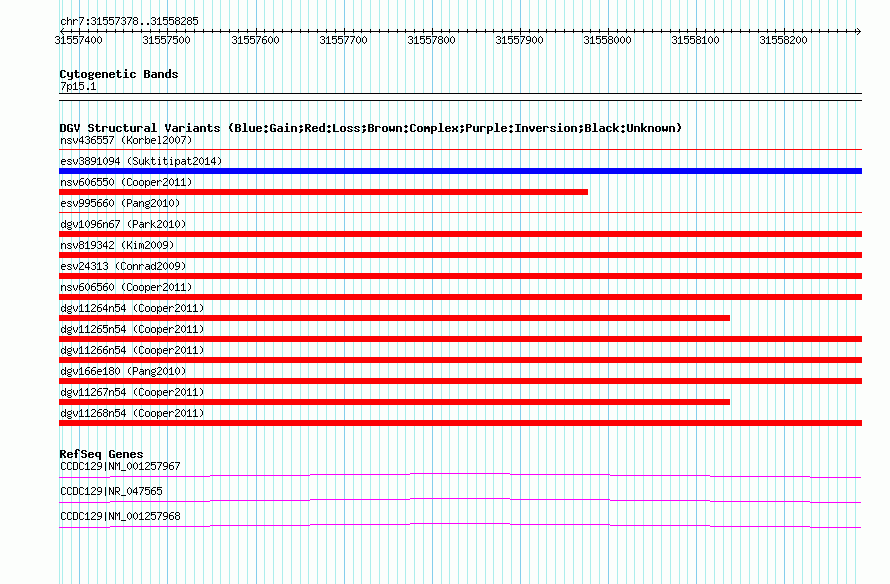Screen dimensions: 890x584
Task: Open dgv11266n54 (Cooper2011) label
Action: coord(132,350)
